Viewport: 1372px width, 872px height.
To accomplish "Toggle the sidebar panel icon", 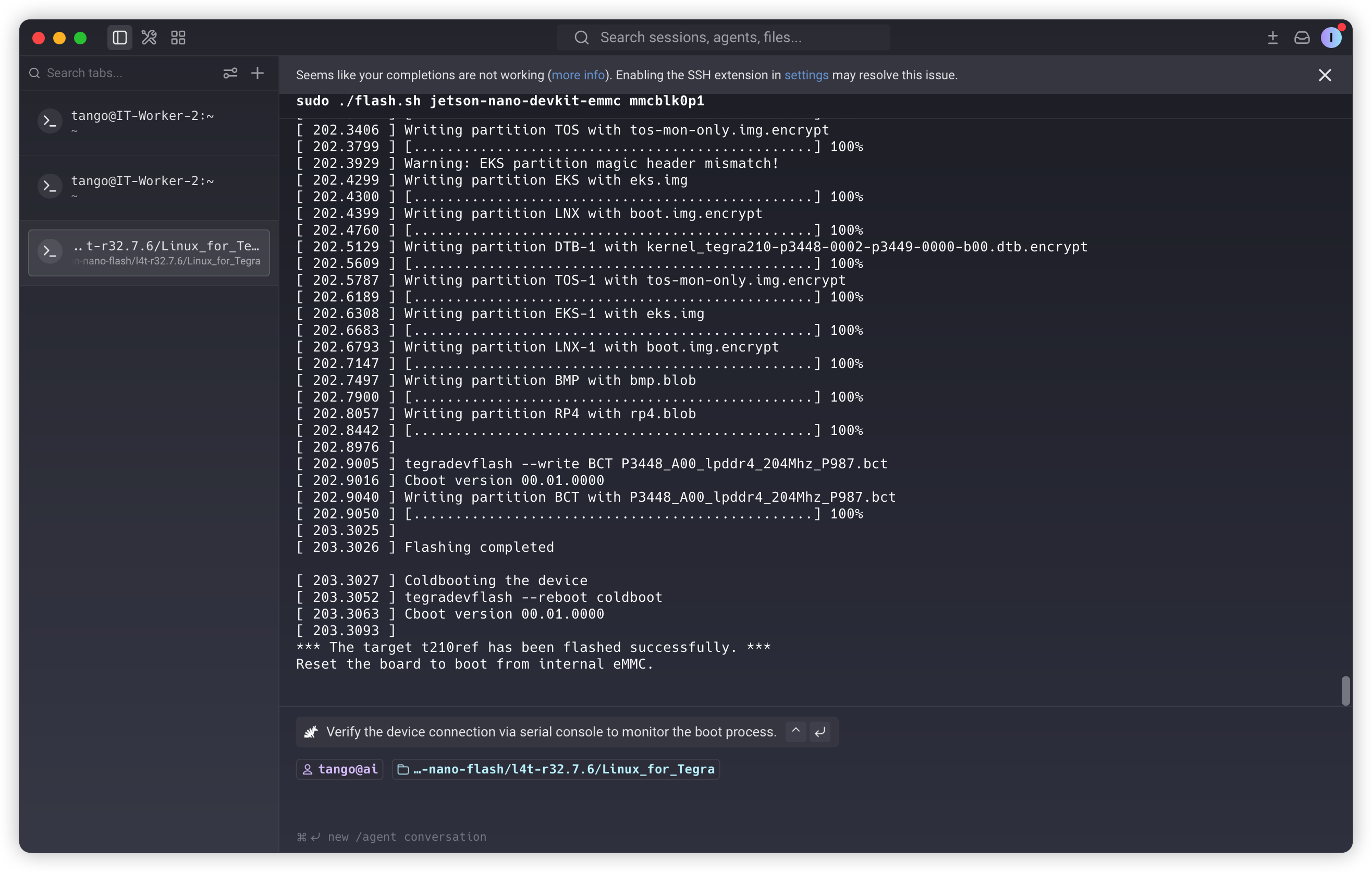I will pos(120,38).
